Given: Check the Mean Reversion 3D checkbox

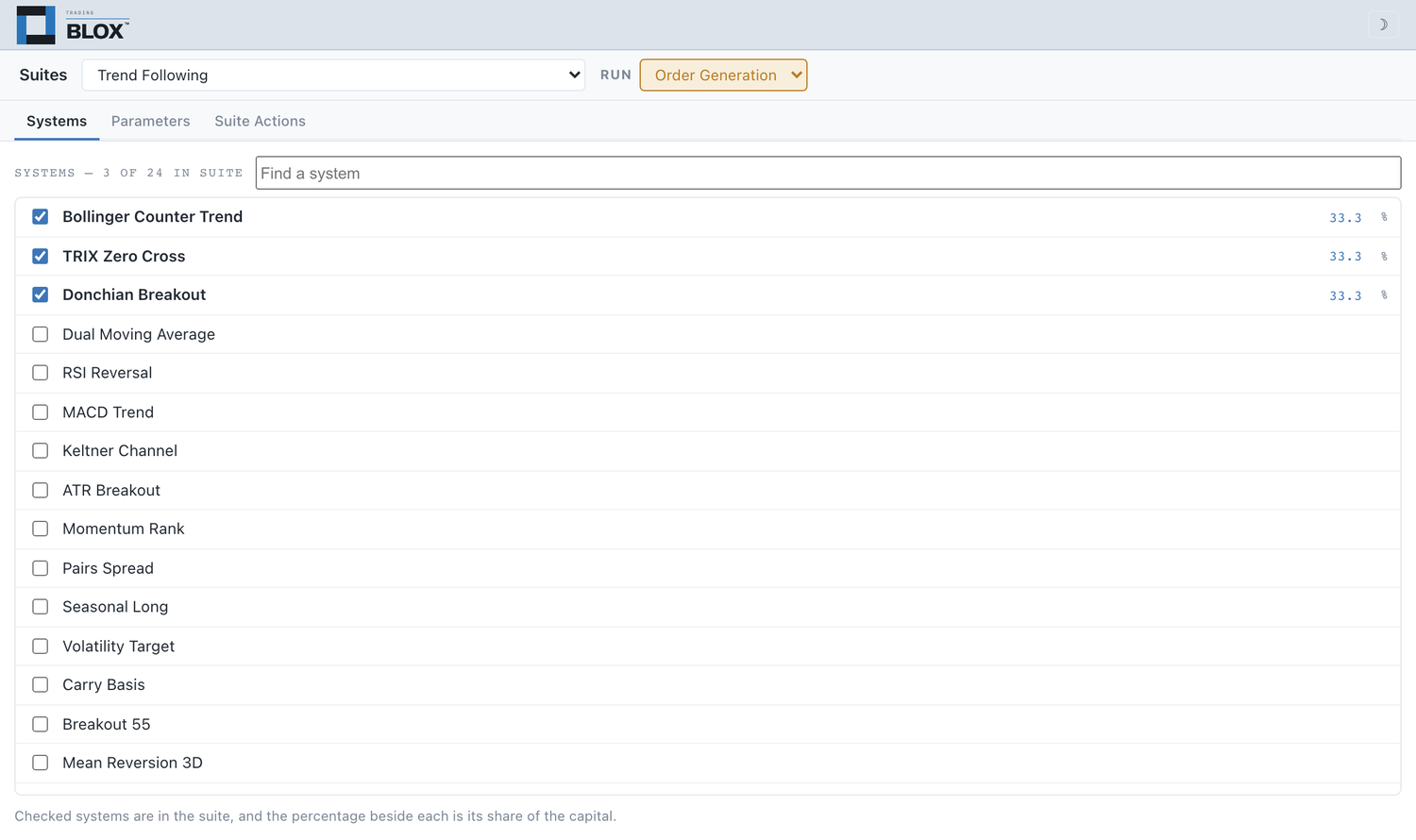Looking at the screenshot, I should (x=41, y=763).
